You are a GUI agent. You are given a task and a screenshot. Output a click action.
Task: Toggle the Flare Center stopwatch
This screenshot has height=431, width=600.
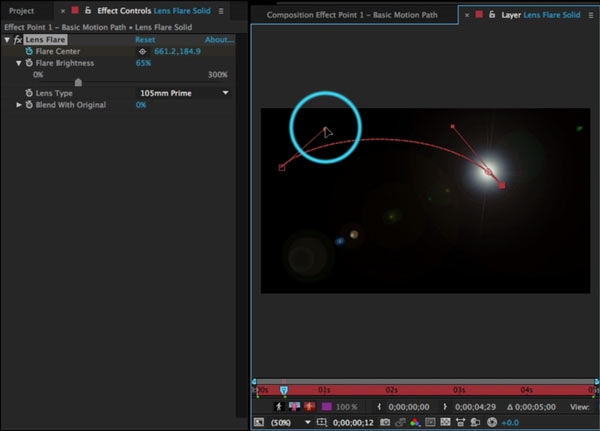click(29, 51)
